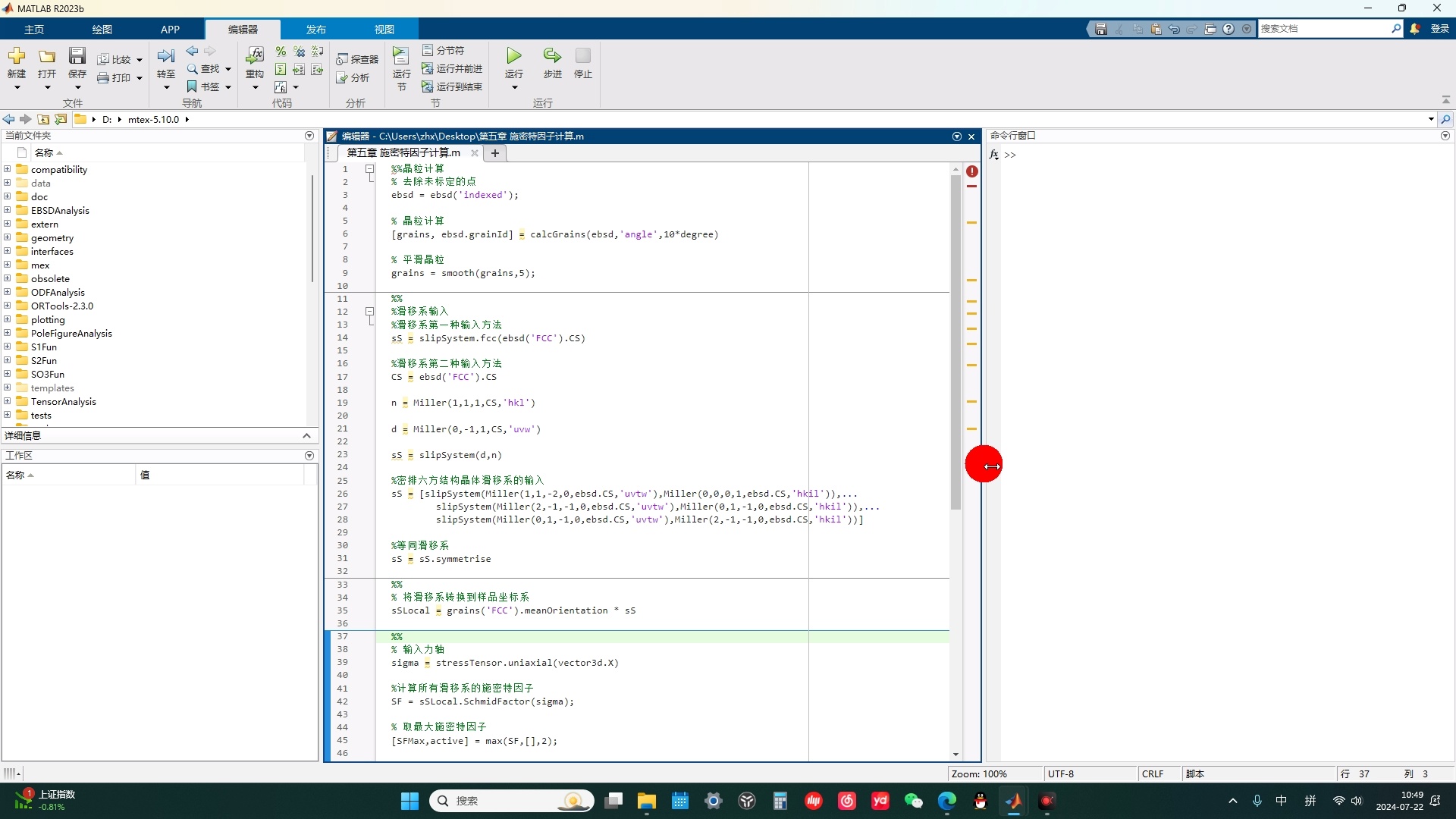The width and height of the screenshot is (1456, 819).
Task: Click the Go To (转至) arrow icon
Action: point(165,56)
